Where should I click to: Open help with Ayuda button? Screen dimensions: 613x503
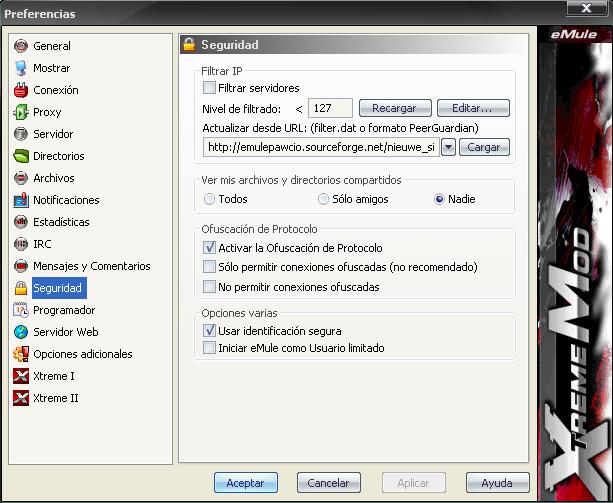tap(498, 483)
